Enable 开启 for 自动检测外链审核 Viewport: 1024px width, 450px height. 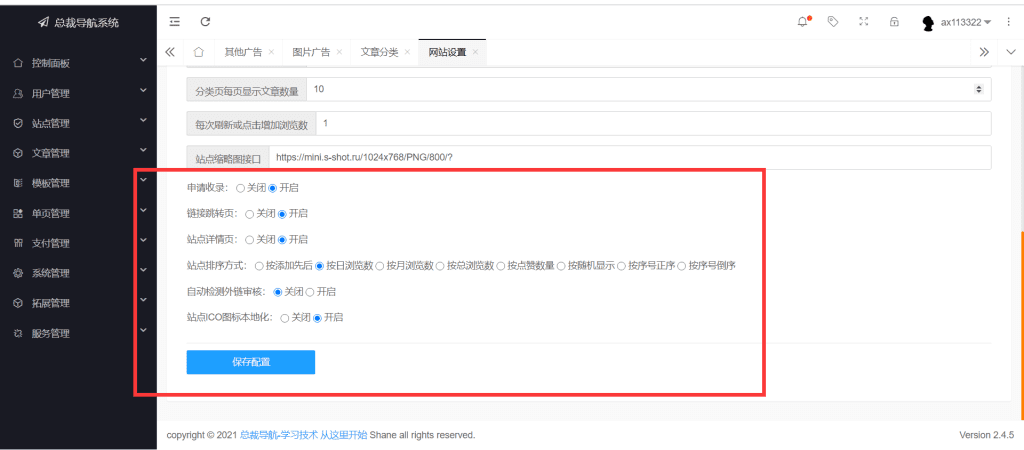coord(310,292)
